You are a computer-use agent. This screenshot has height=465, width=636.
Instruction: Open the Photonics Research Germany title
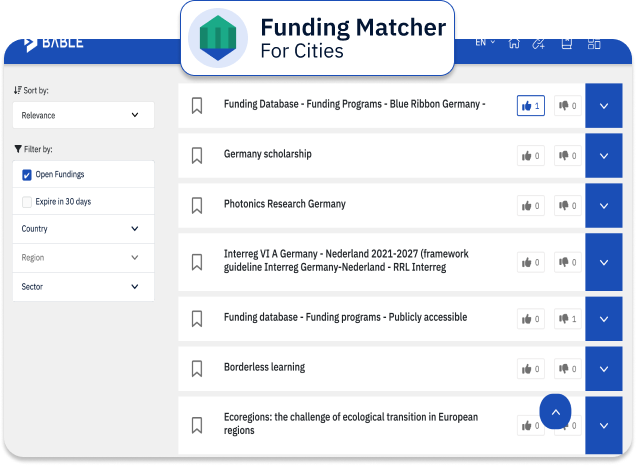coord(285,204)
